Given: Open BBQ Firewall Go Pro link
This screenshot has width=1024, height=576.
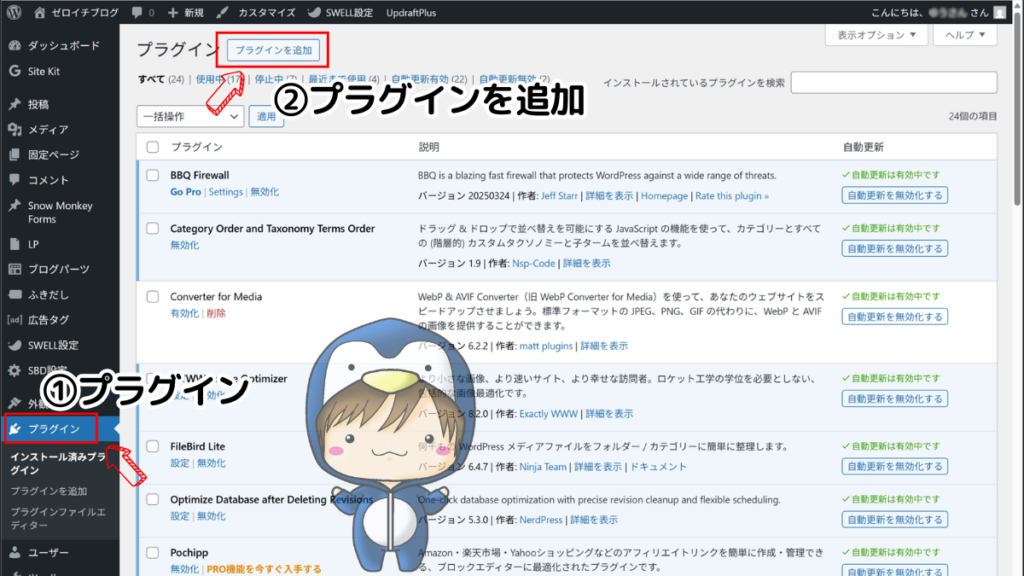Looking at the screenshot, I should [x=185, y=192].
